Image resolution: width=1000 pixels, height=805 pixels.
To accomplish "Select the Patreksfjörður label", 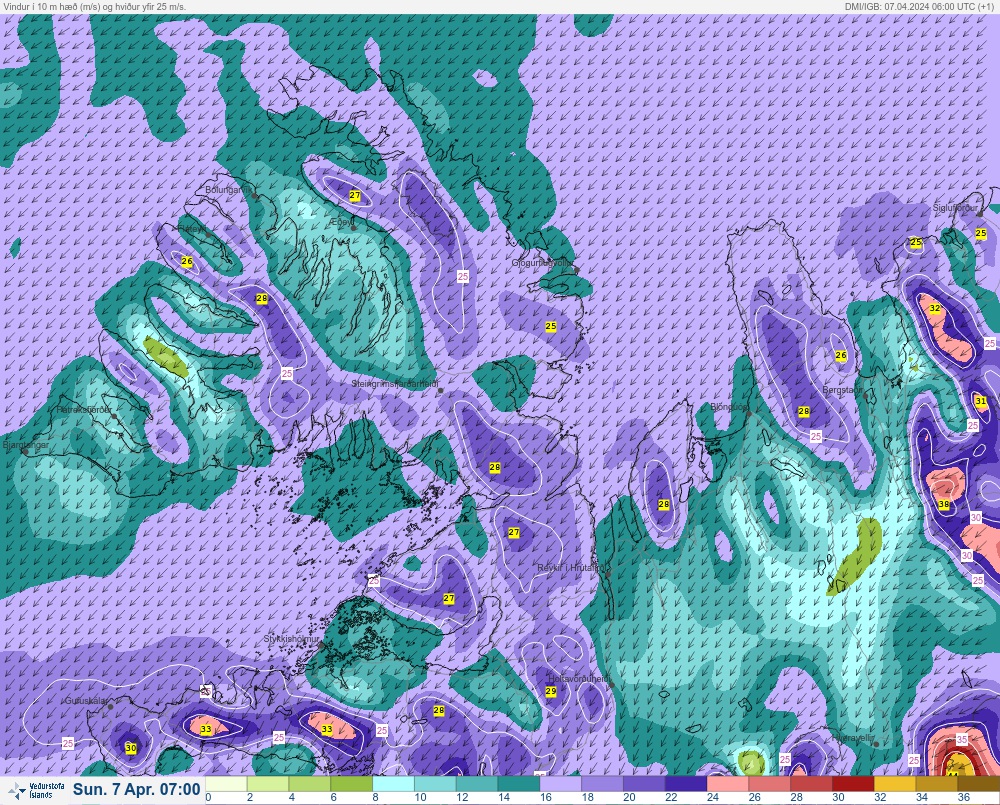I will coord(85,410).
